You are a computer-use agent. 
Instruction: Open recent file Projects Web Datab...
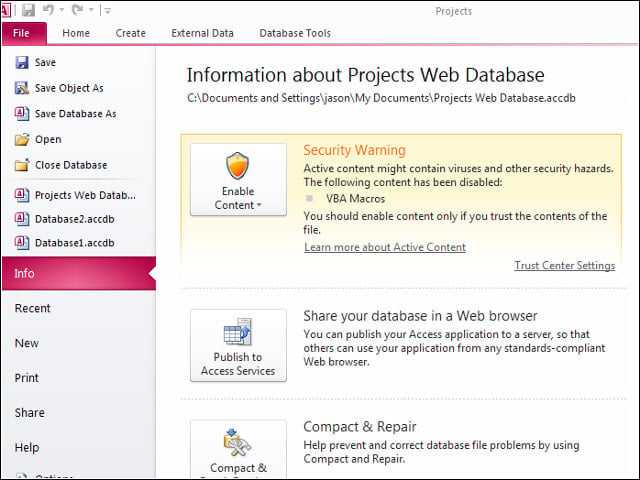click(x=85, y=195)
